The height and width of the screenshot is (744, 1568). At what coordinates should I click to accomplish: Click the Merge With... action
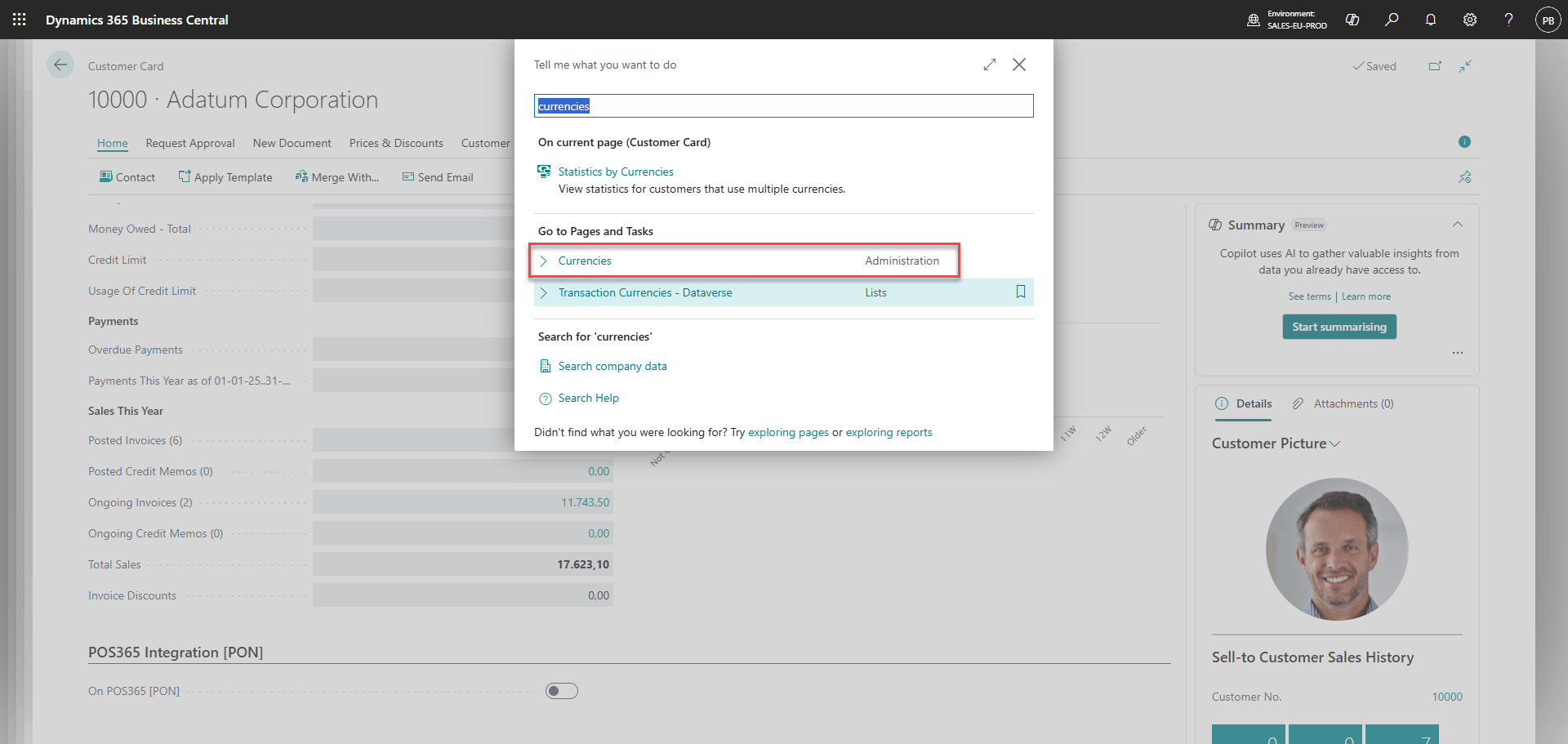pos(336,177)
